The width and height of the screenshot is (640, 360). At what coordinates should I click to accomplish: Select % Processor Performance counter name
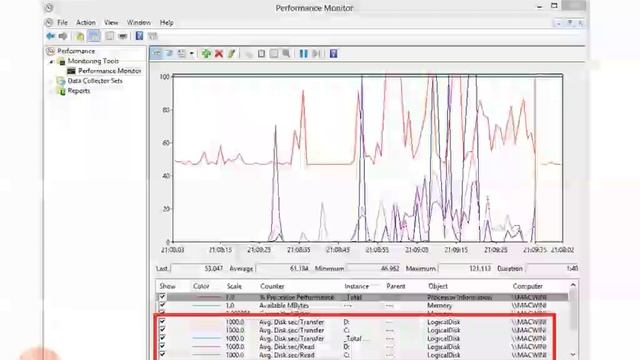click(297, 297)
